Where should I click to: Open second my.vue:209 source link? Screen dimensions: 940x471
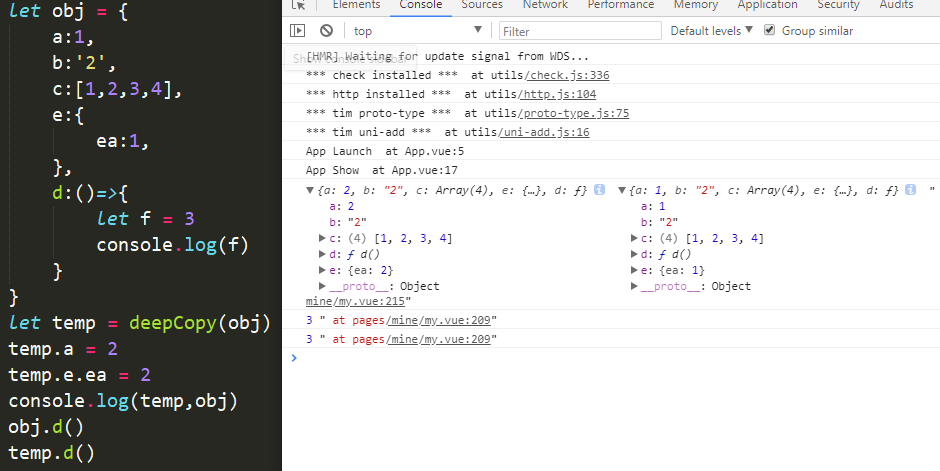439,340
